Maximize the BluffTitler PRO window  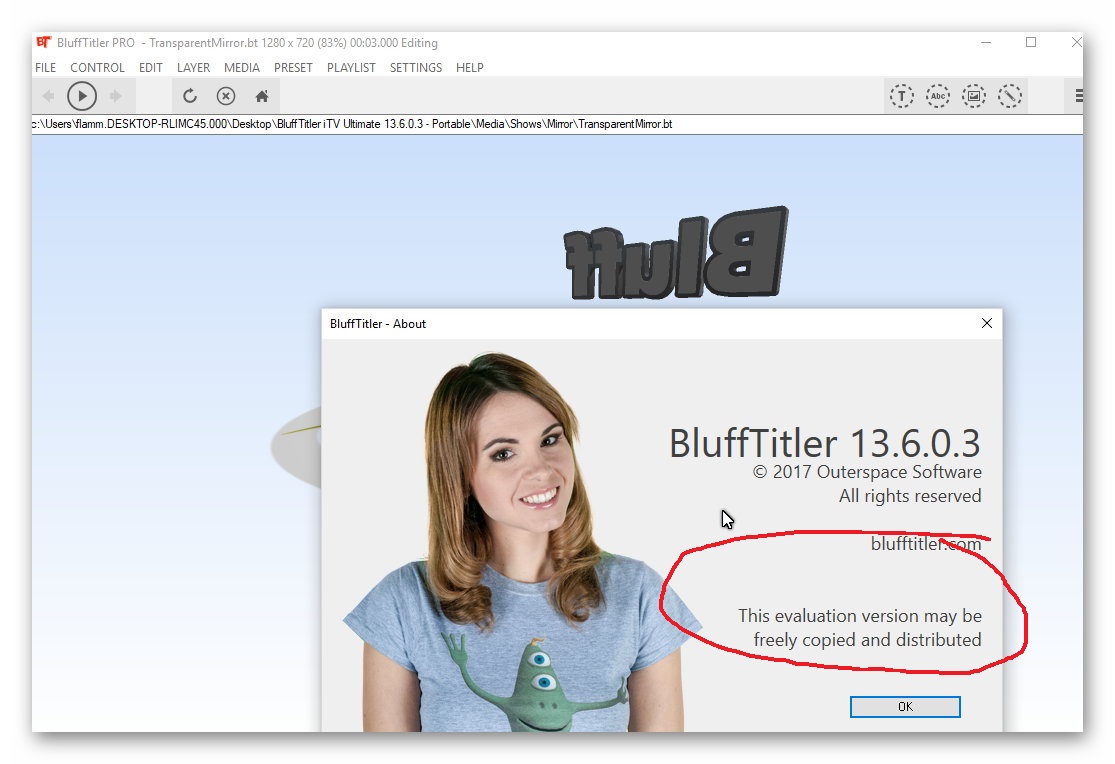coord(1031,42)
